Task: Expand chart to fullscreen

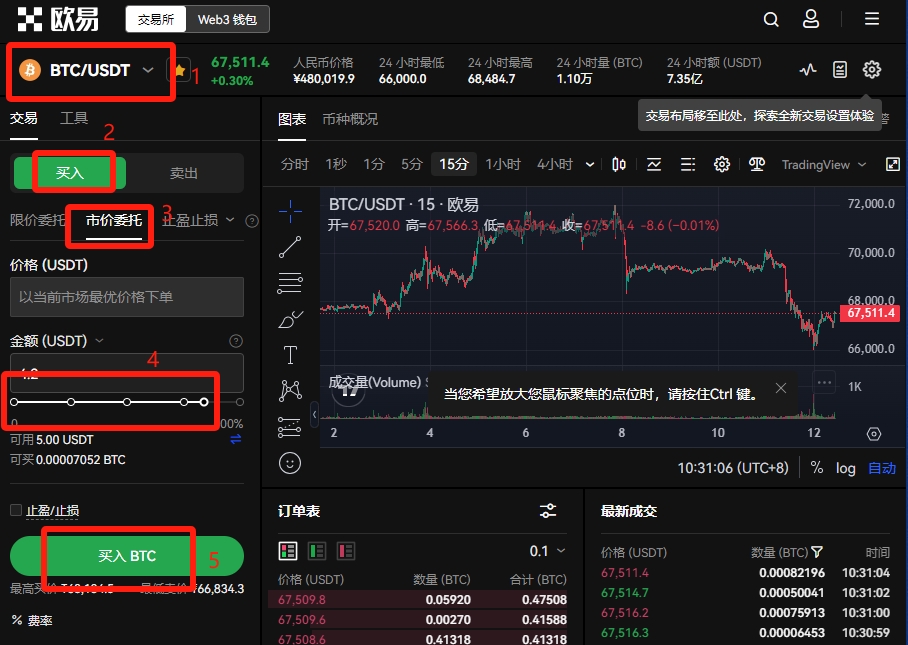Action: point(892,164)
